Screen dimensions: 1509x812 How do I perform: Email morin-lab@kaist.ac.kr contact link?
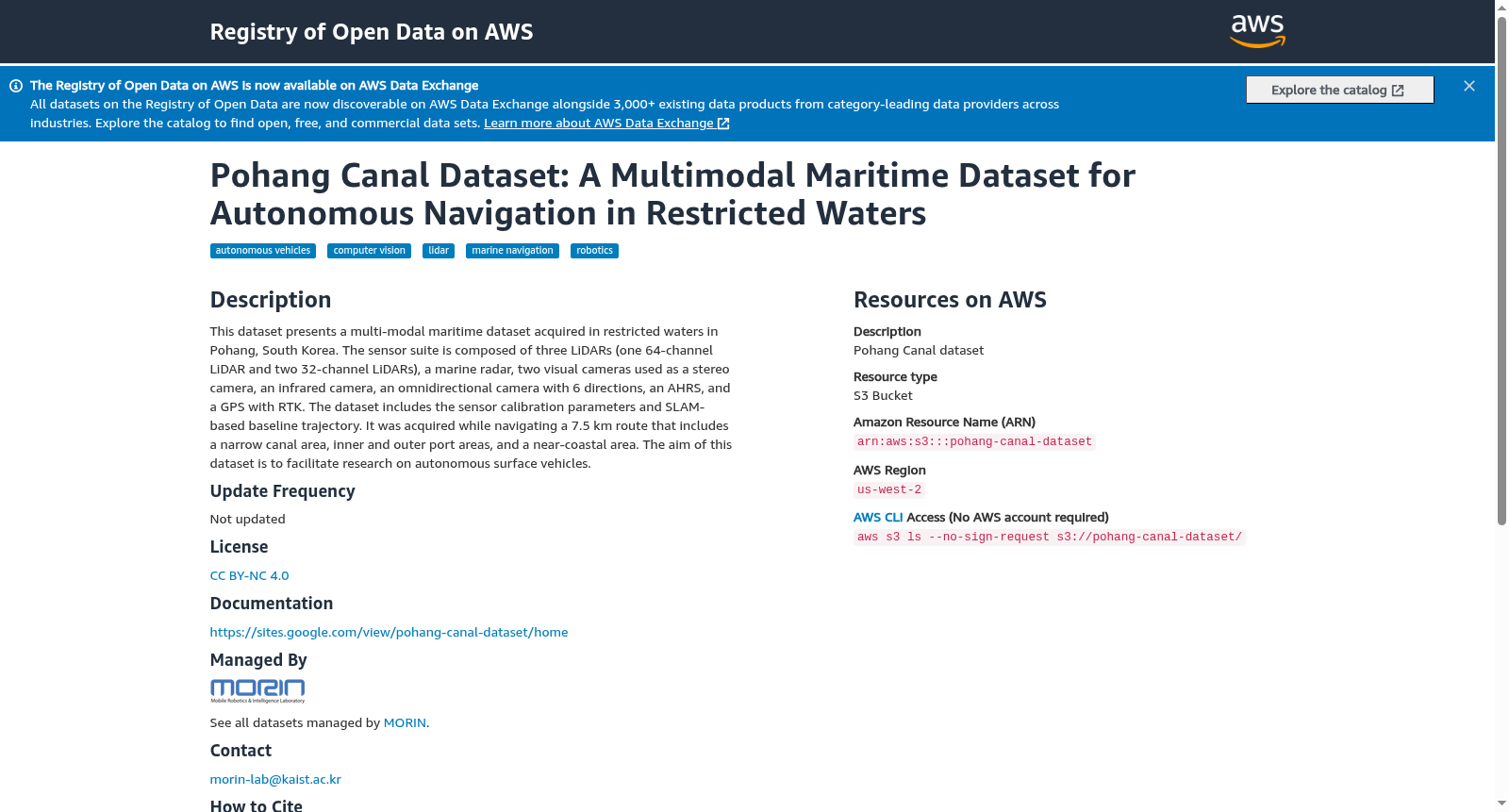[x=275, y=779]
